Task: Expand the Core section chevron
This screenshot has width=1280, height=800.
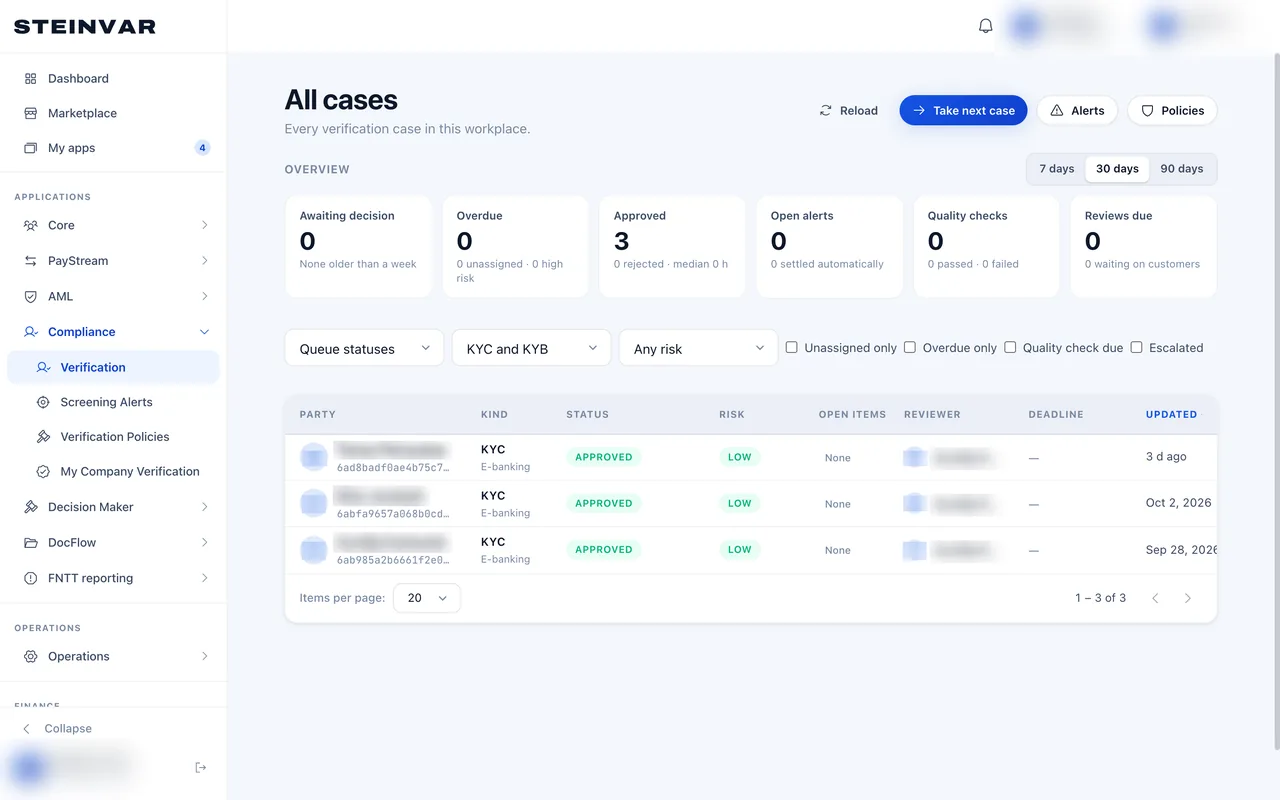Action: tap(204, 225)
